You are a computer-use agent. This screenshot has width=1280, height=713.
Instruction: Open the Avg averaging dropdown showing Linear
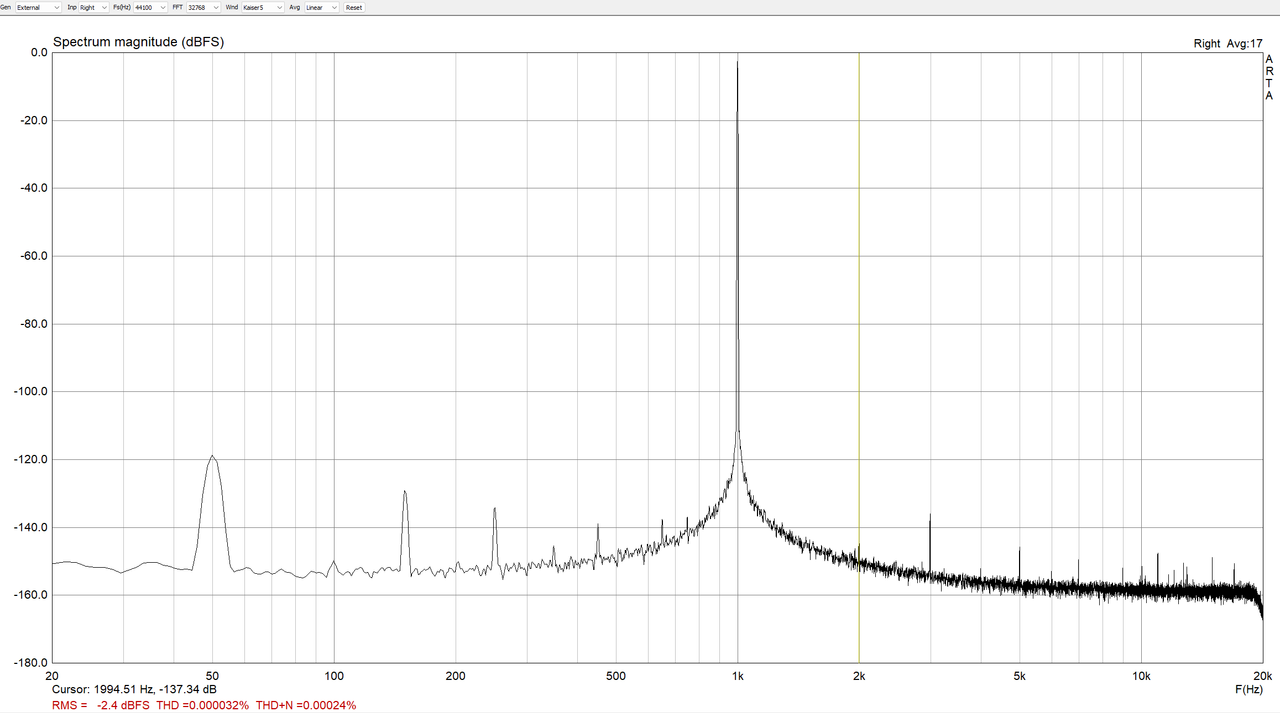click(322, 7)
